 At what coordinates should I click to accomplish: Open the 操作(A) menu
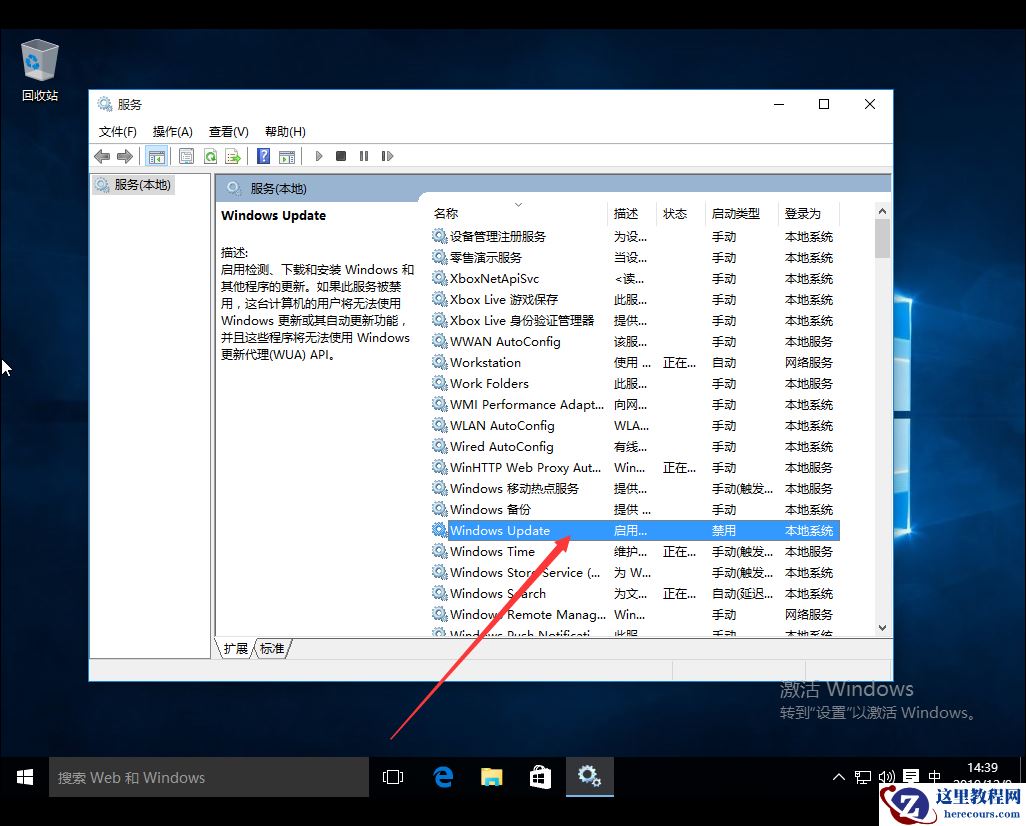click(172, 131)
